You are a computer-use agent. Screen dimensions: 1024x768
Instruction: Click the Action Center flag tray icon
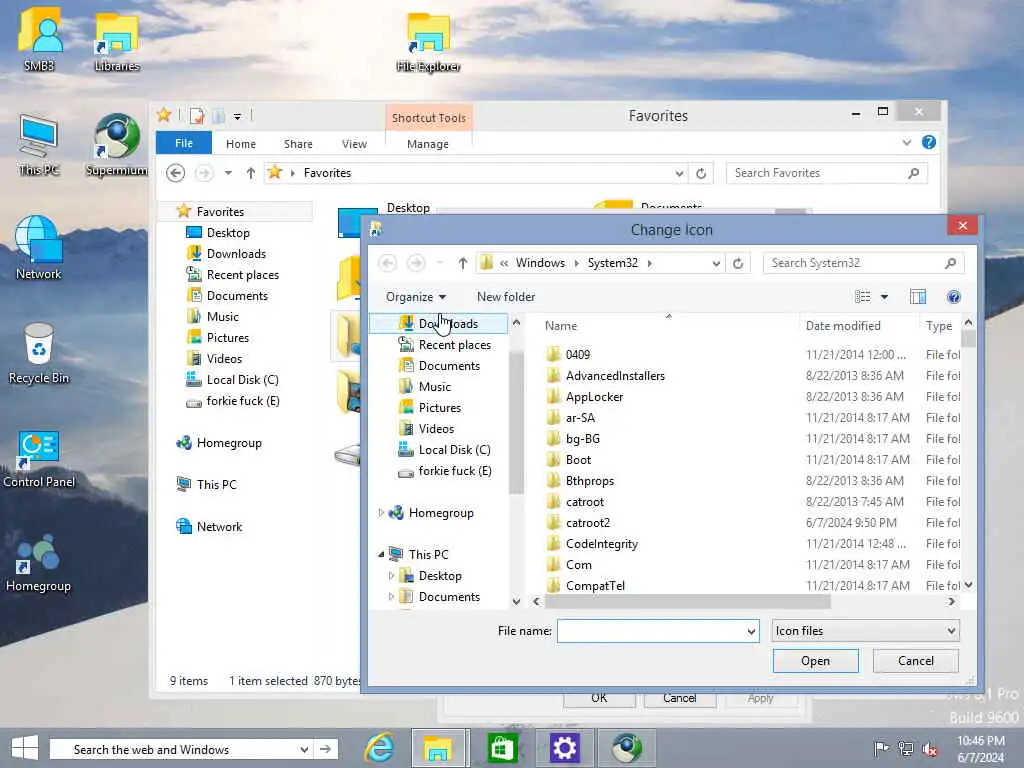click(881, 748)
